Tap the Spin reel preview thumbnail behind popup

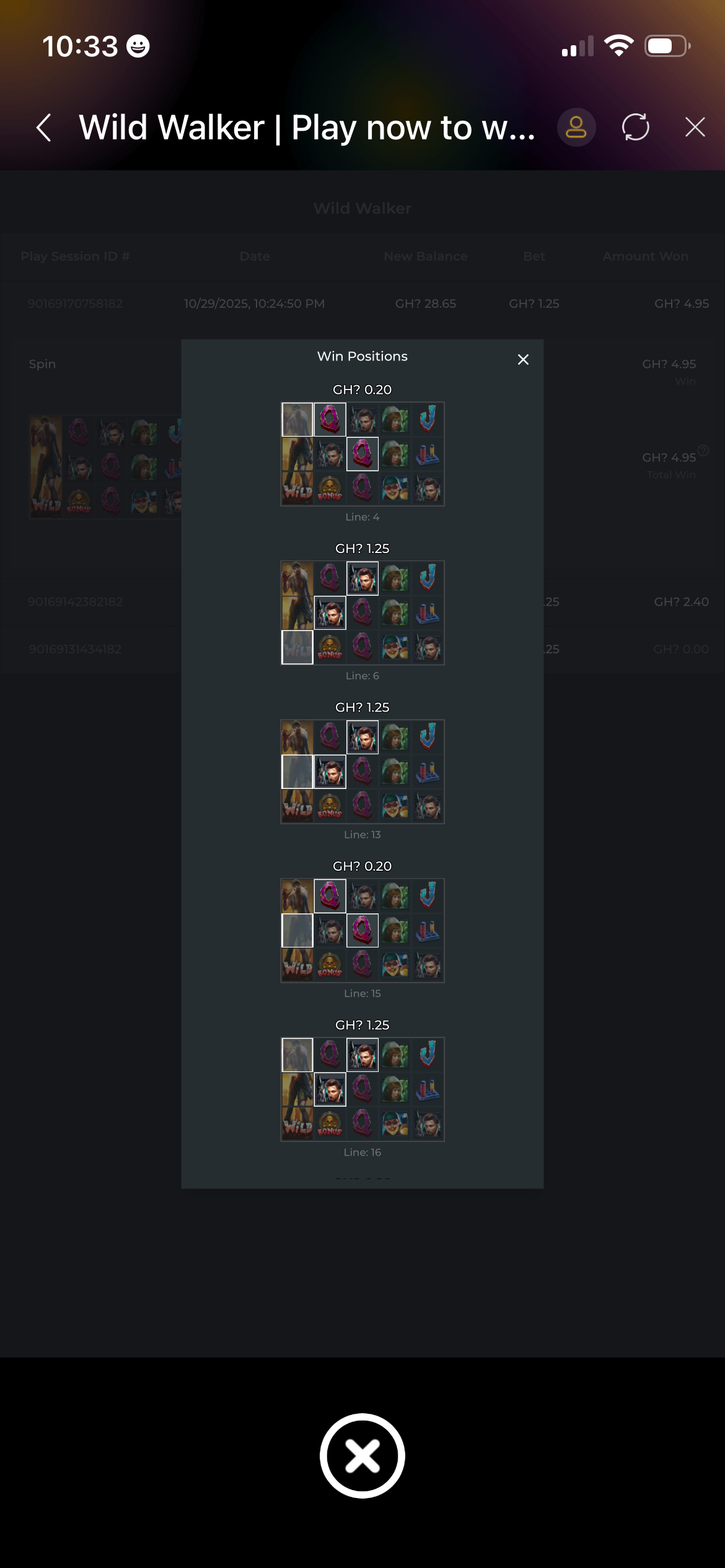tap(105, 467)
